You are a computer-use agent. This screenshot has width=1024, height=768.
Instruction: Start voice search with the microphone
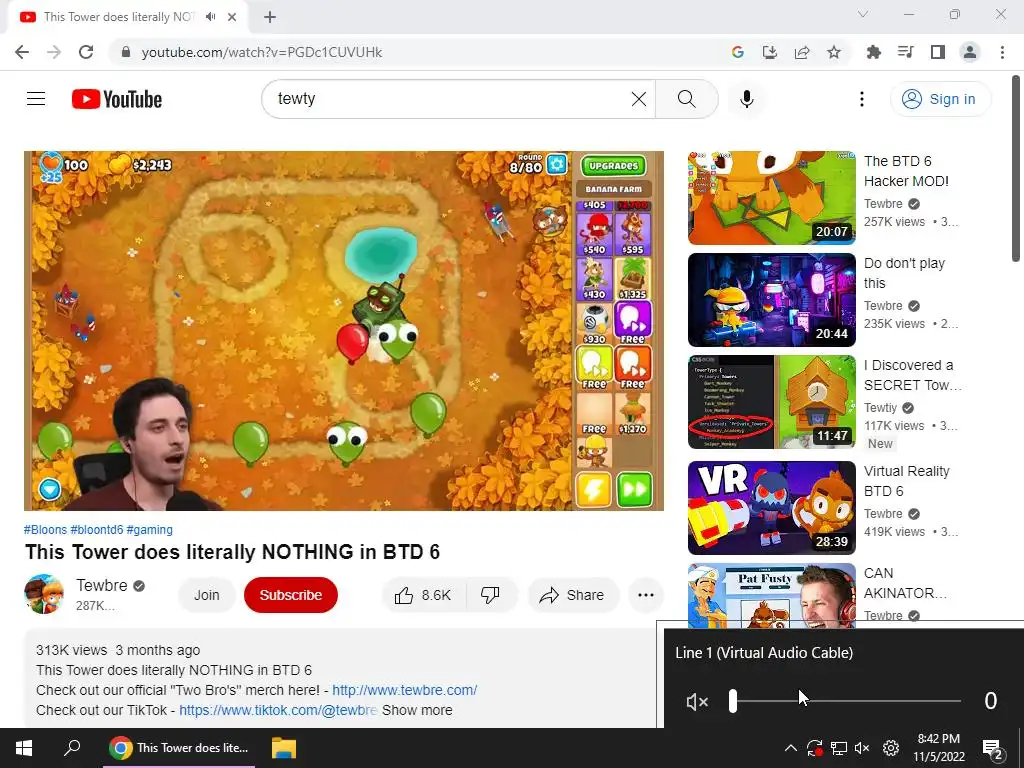click(x=747, y=99)
